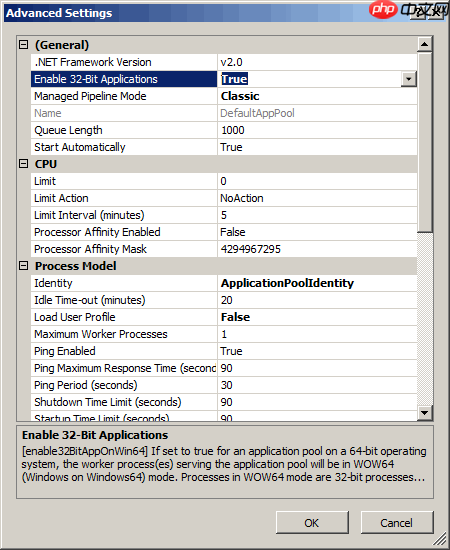Click the Maximum Worker Processes value 1

pos(224,334)
